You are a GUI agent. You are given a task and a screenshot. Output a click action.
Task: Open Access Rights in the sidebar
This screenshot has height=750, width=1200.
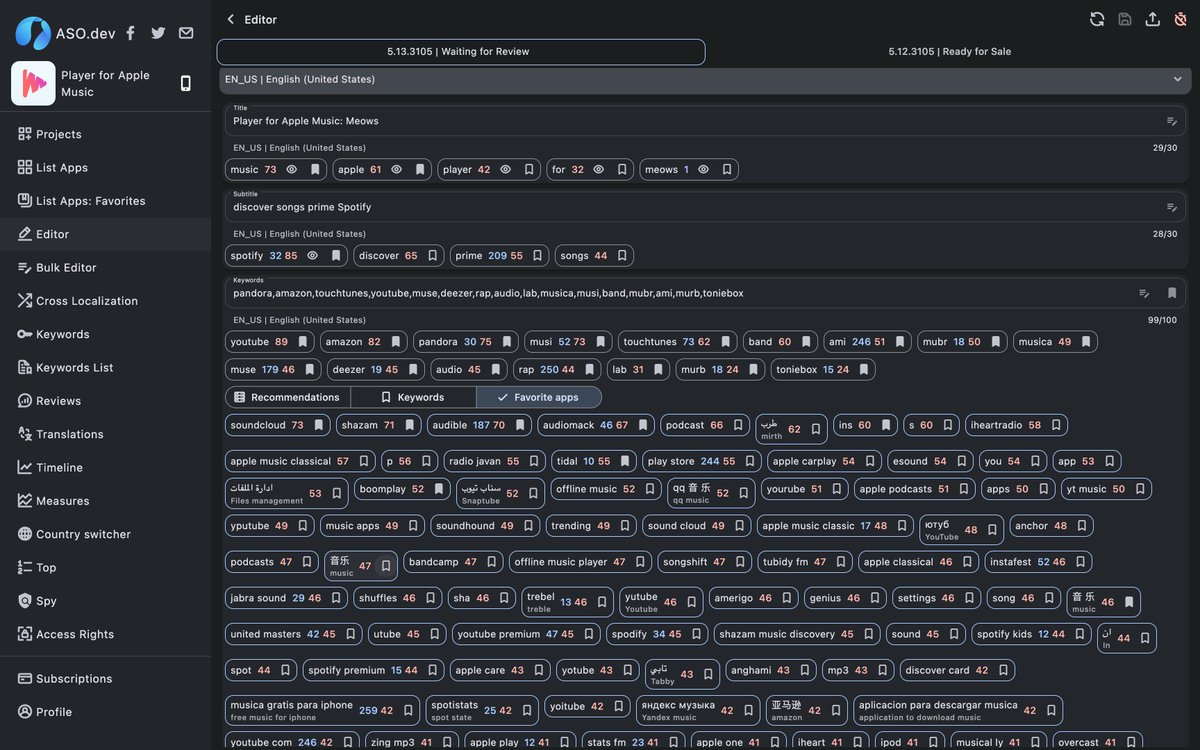coord(105,634)
